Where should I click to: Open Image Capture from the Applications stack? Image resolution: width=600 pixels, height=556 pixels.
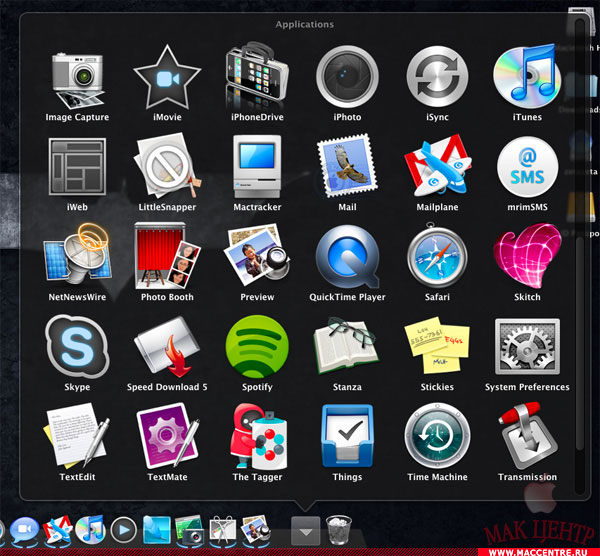77,81
